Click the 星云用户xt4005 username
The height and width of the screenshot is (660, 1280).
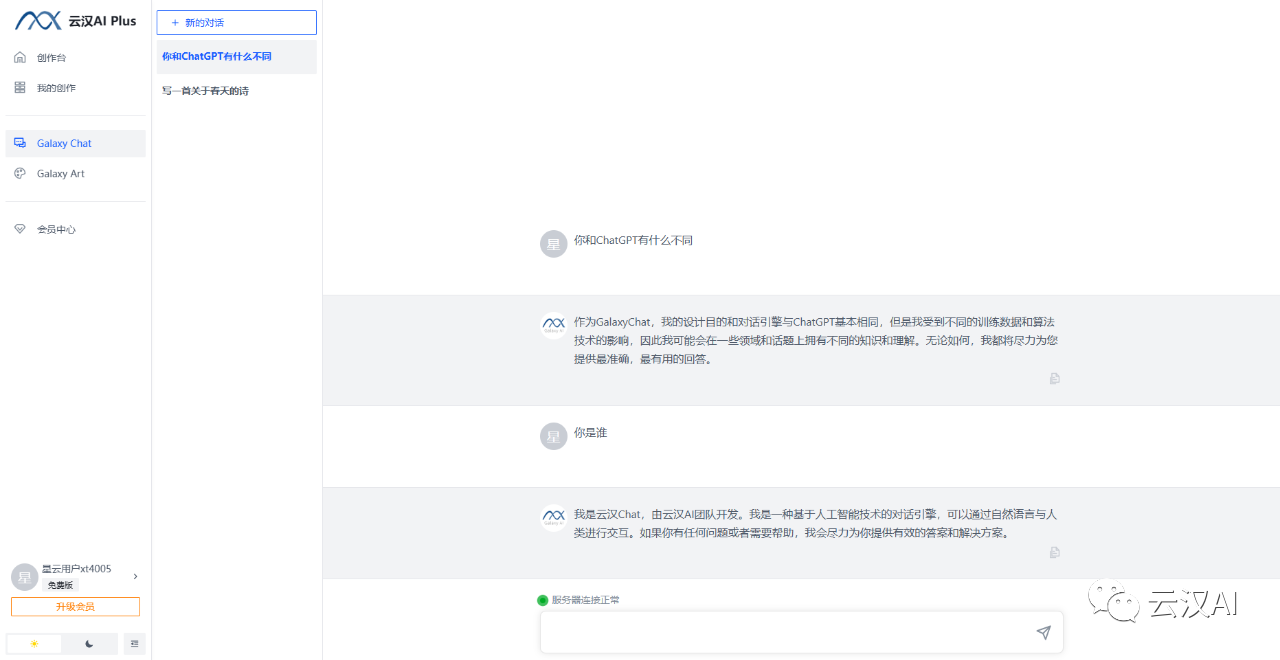77,569
